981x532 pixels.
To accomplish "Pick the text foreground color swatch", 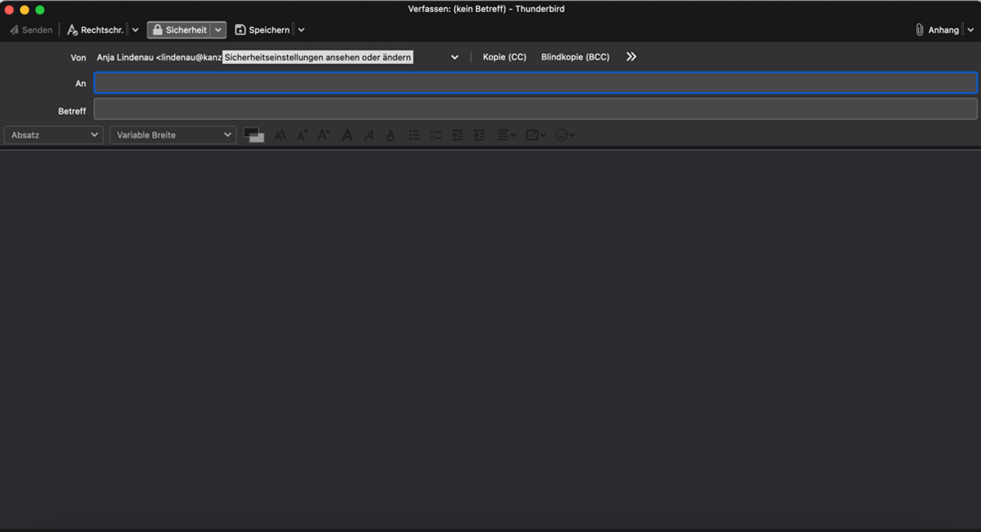I will 251,133.
